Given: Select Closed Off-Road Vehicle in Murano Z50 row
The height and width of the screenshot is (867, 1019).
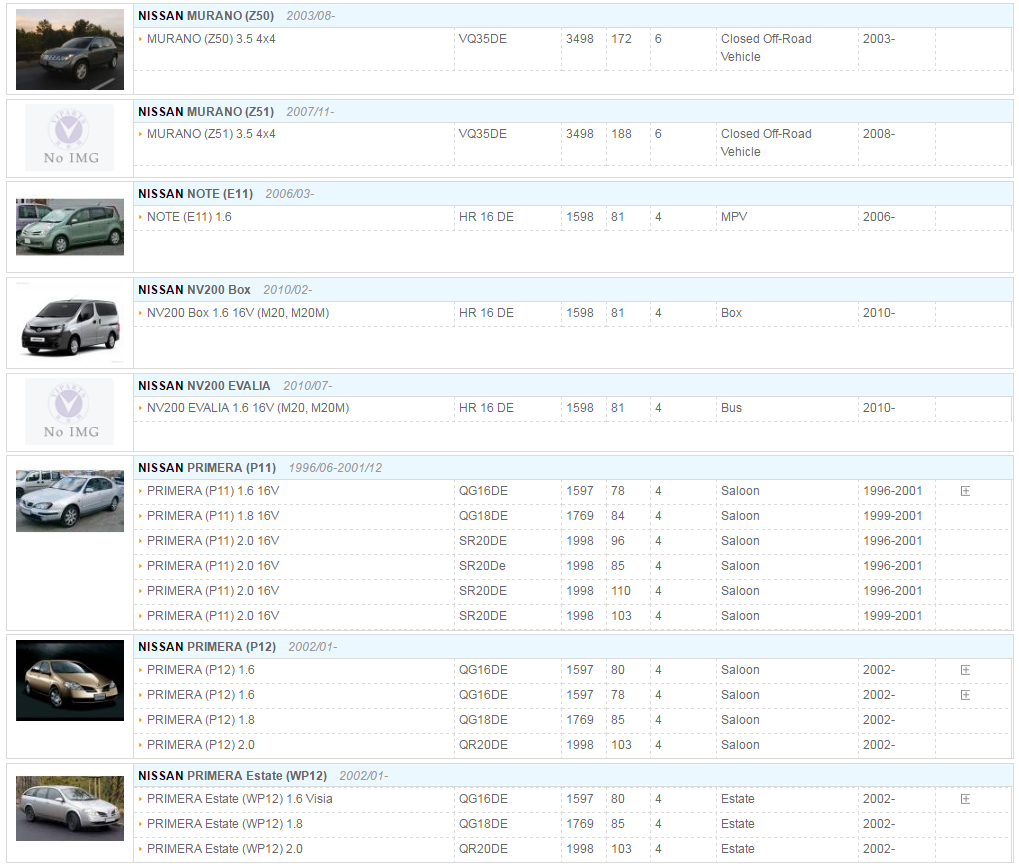Looking at the screenshot, I should tap(766, 48).
